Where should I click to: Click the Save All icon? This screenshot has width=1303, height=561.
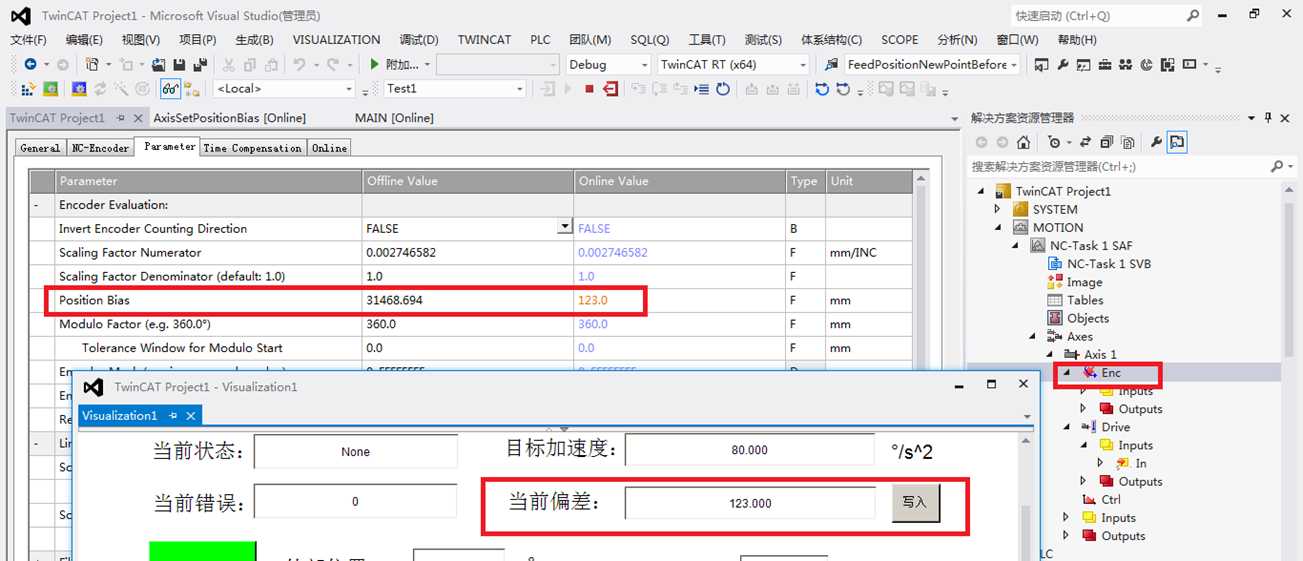[x=200, y=64]
